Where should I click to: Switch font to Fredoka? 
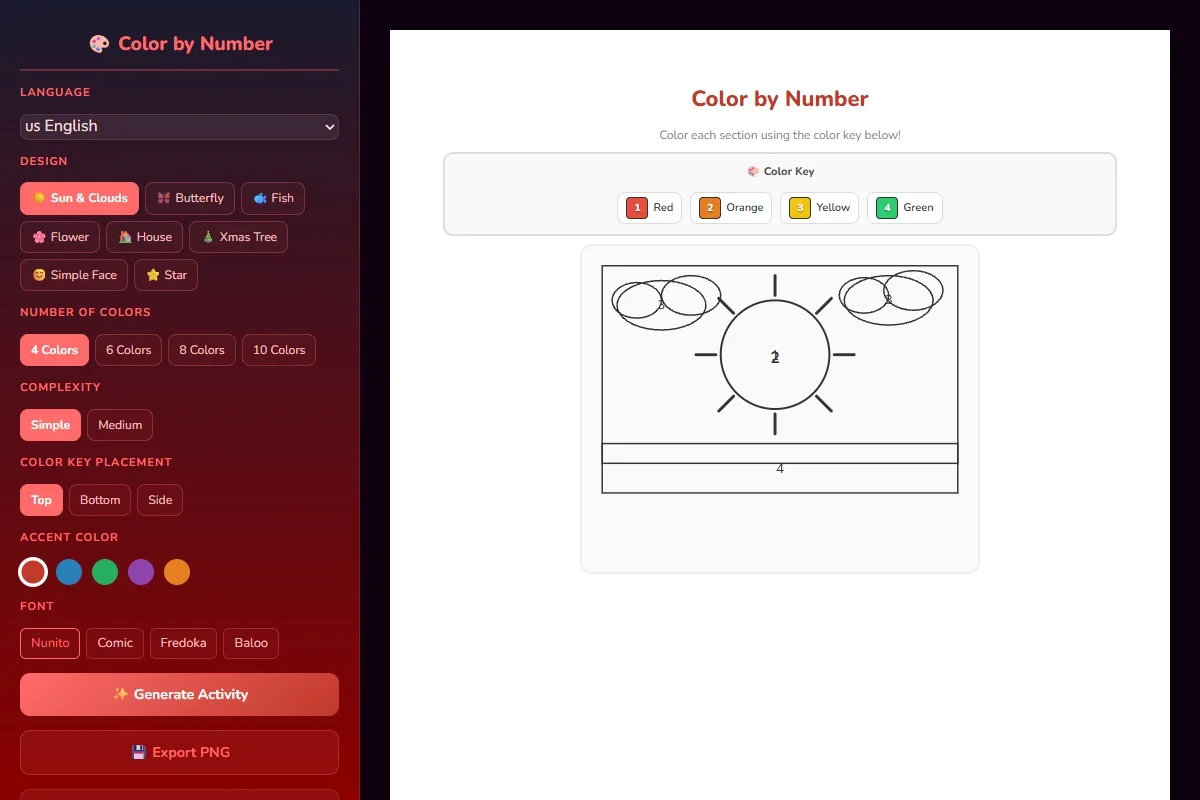click(183, 643)
